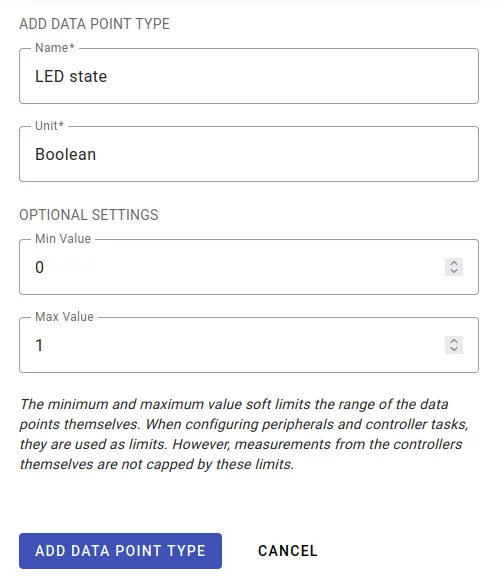The width and height of the screenshot is (497, 587).
Task: Click the OPTIONAL SETTINGS section heading
Action: point(89,215)
